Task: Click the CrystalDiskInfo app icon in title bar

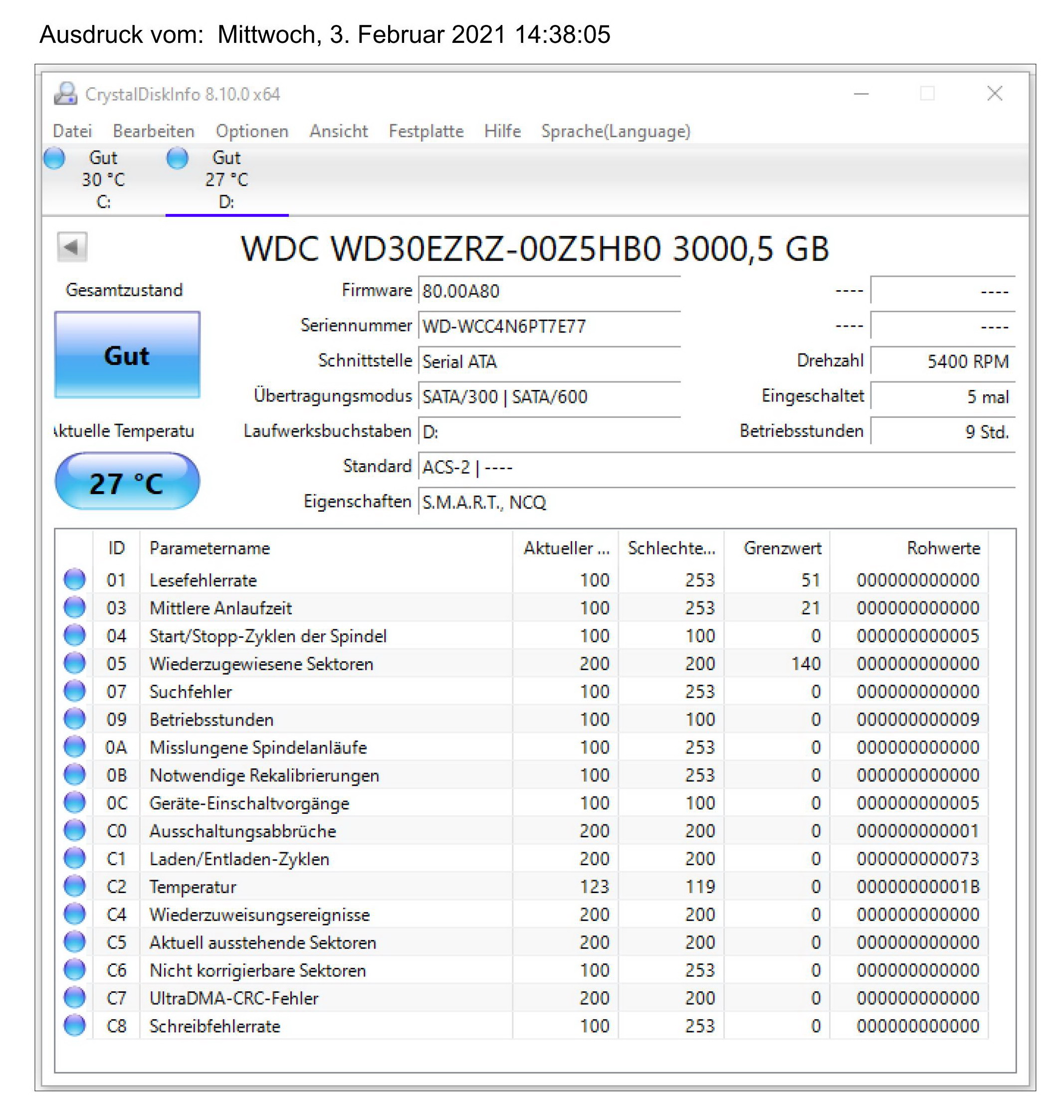Action: pos(66,94)
